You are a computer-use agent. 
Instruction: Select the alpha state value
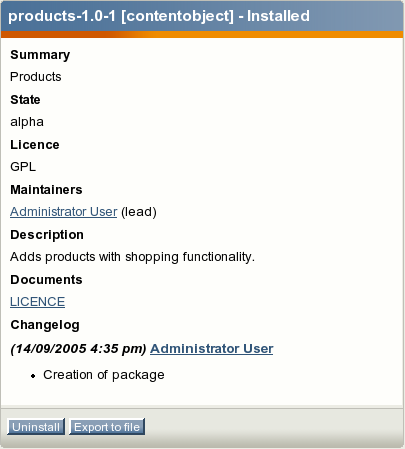click(27, 122)
